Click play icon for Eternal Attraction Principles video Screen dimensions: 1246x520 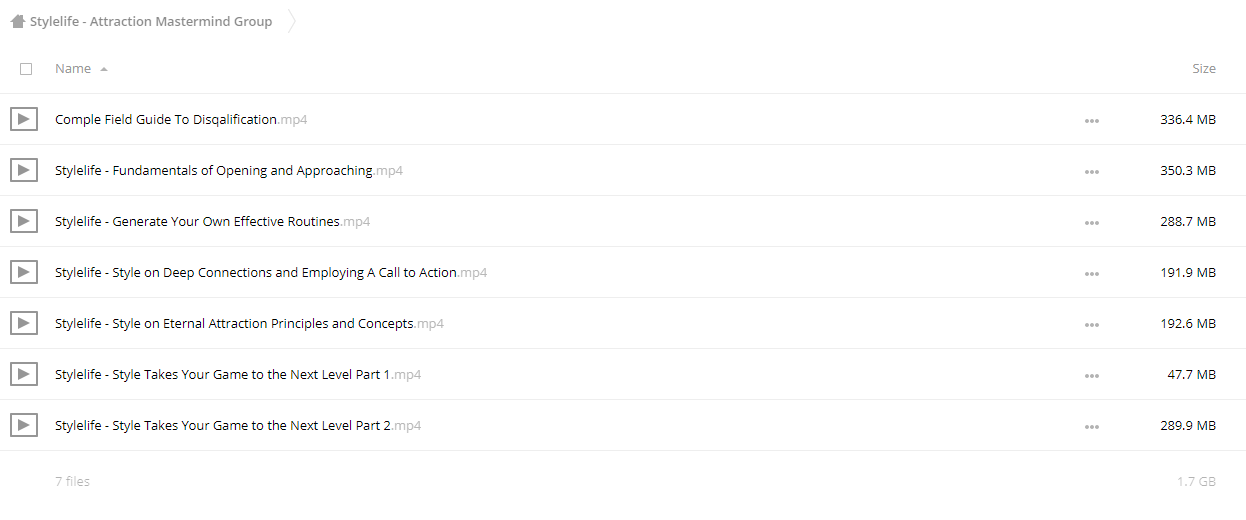(24, 323)
